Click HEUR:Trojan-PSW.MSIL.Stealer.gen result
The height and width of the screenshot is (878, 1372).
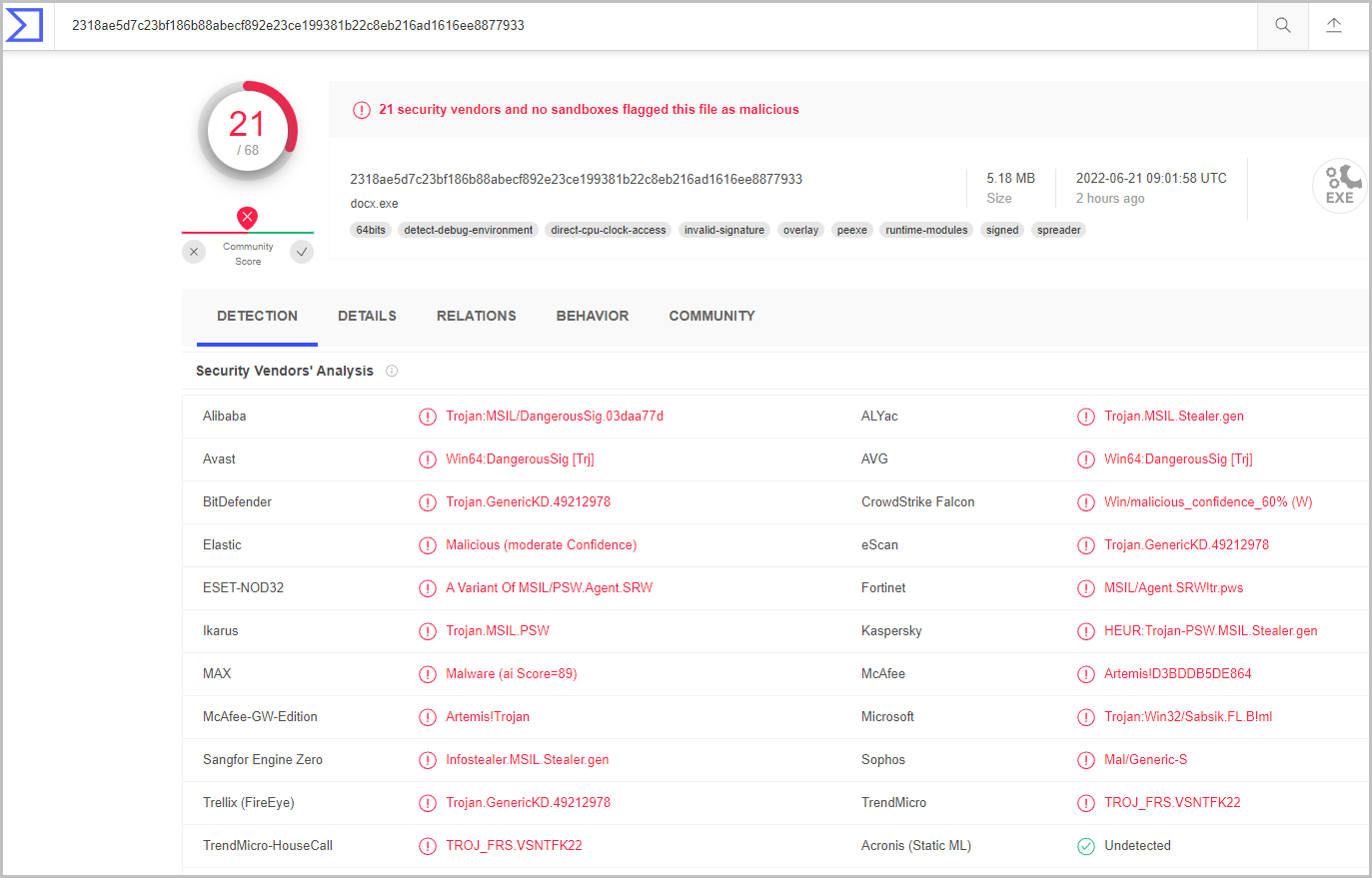pos(1211,630)
